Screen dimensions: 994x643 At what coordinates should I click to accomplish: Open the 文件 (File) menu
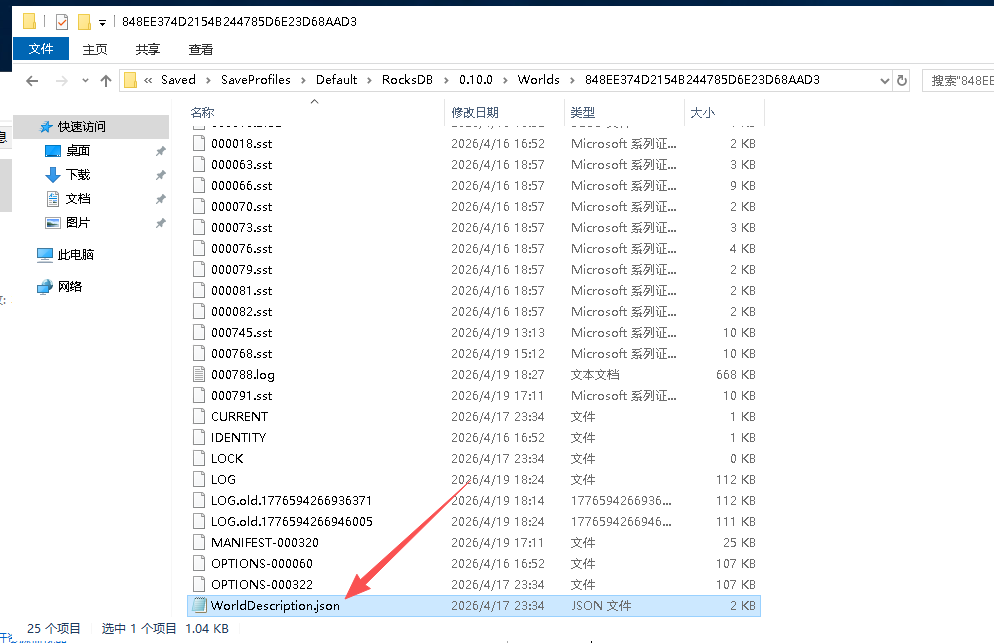pyautogui.click(x=41, y=49)
